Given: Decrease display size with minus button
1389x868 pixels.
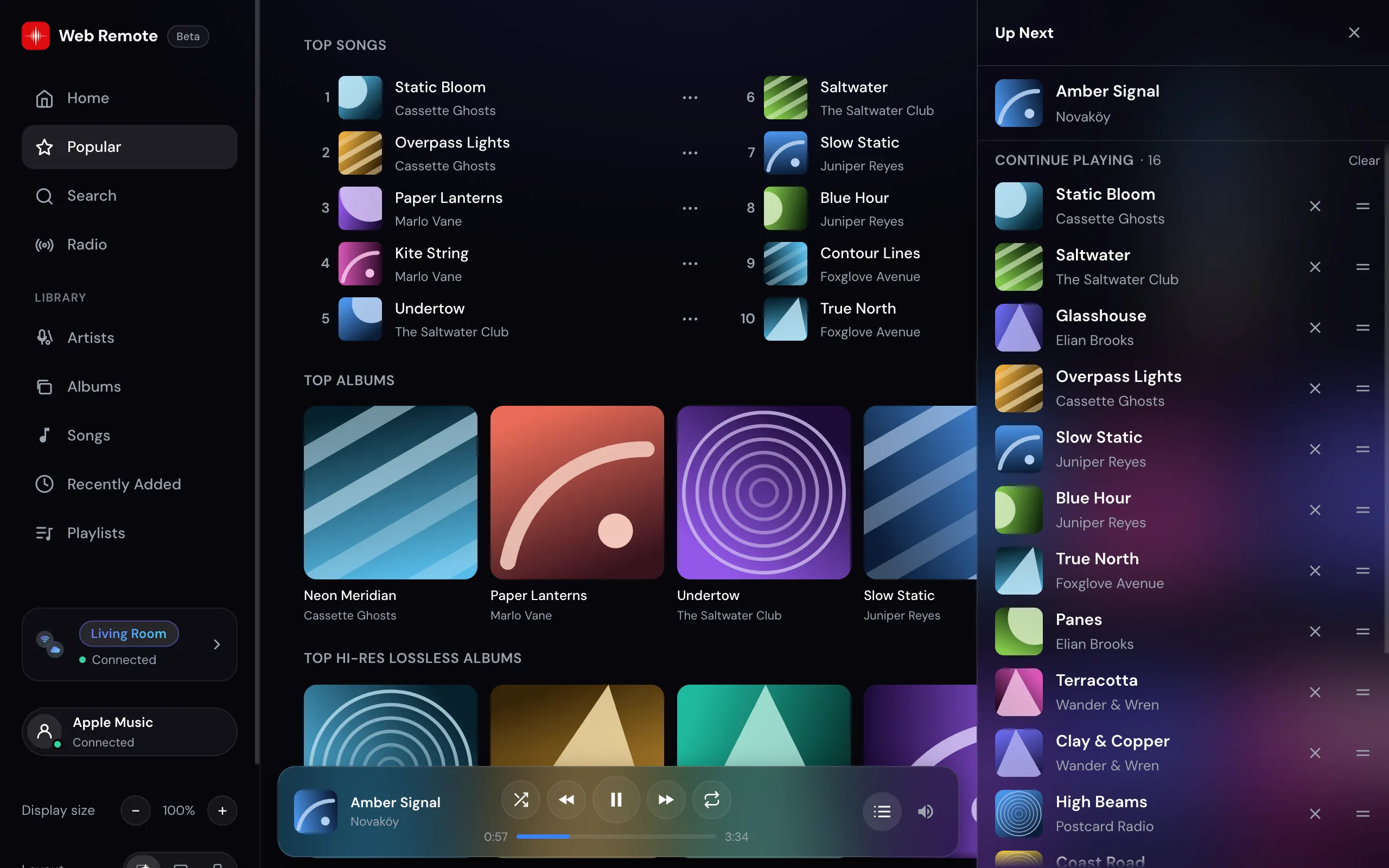Looking at the screenshot, I should point(136,810).
